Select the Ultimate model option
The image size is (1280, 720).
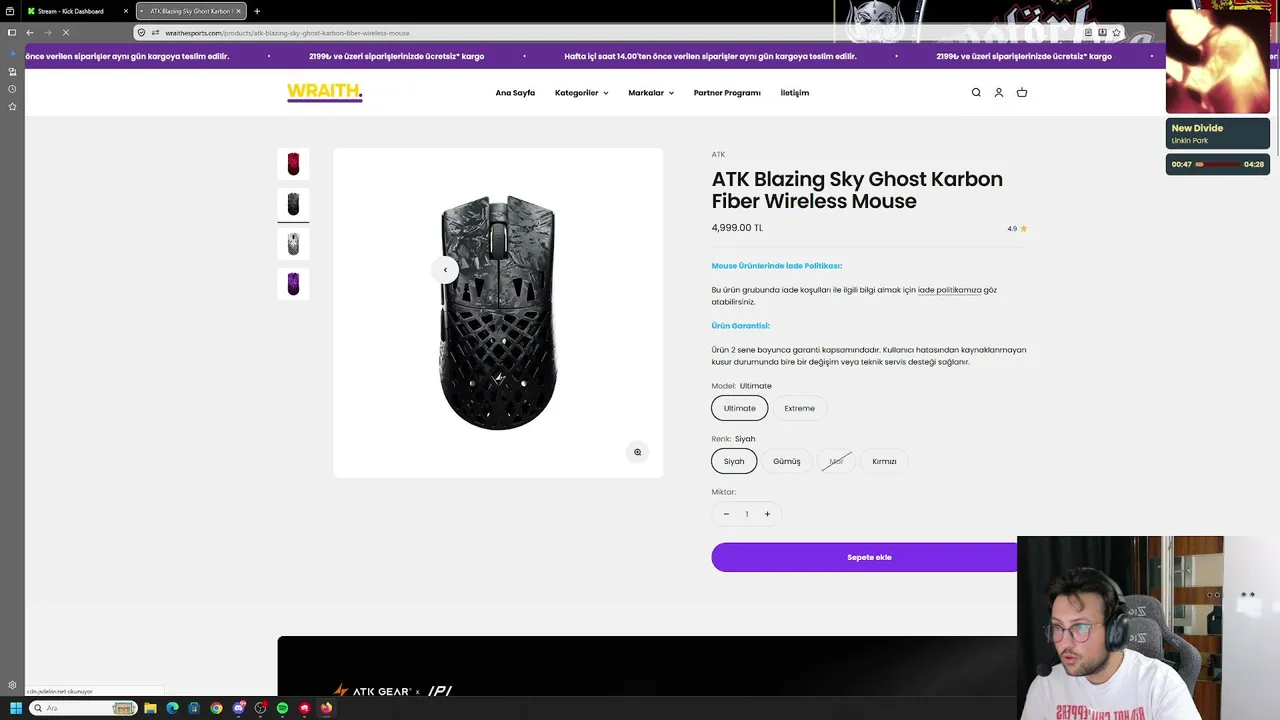pyautogui.click(x=740, y=408)
